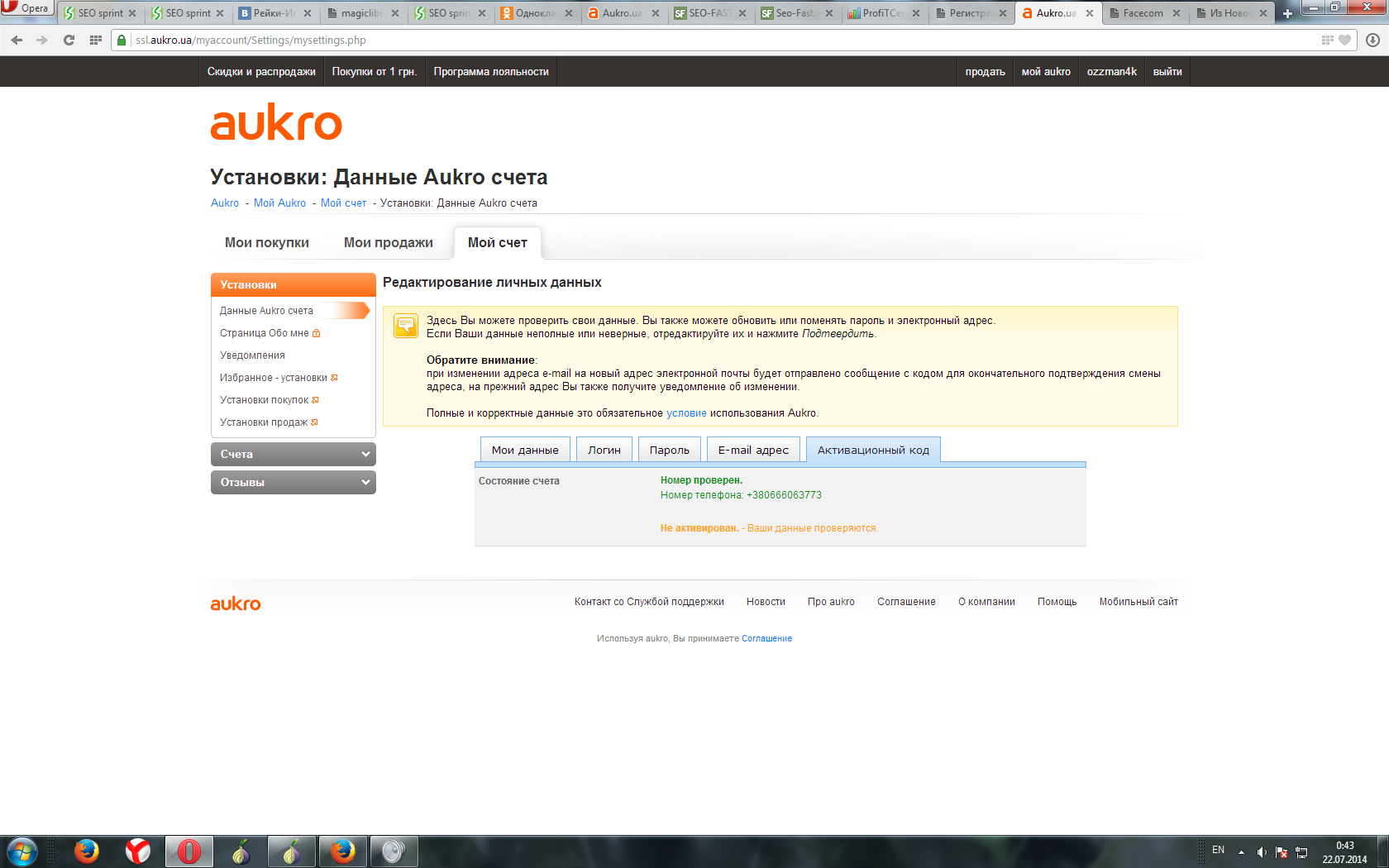Switch to the Мои продажи tab
1389x868 pixels.
(x=389, y=242)
